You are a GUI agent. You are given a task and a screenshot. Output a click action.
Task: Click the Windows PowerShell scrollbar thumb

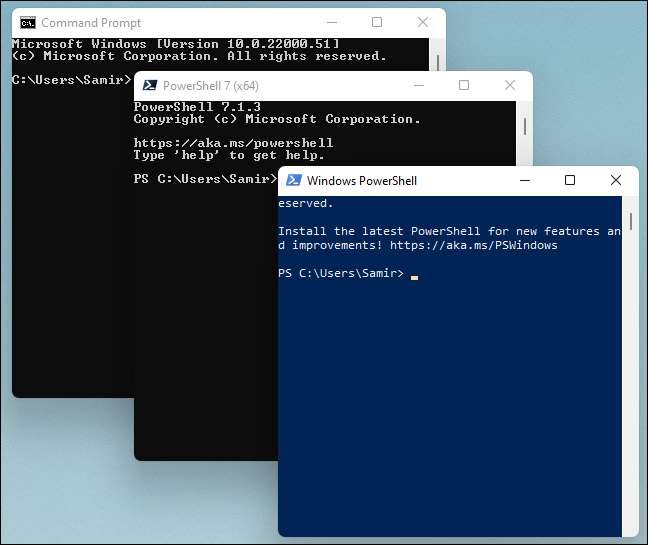(x=631, y=221)
